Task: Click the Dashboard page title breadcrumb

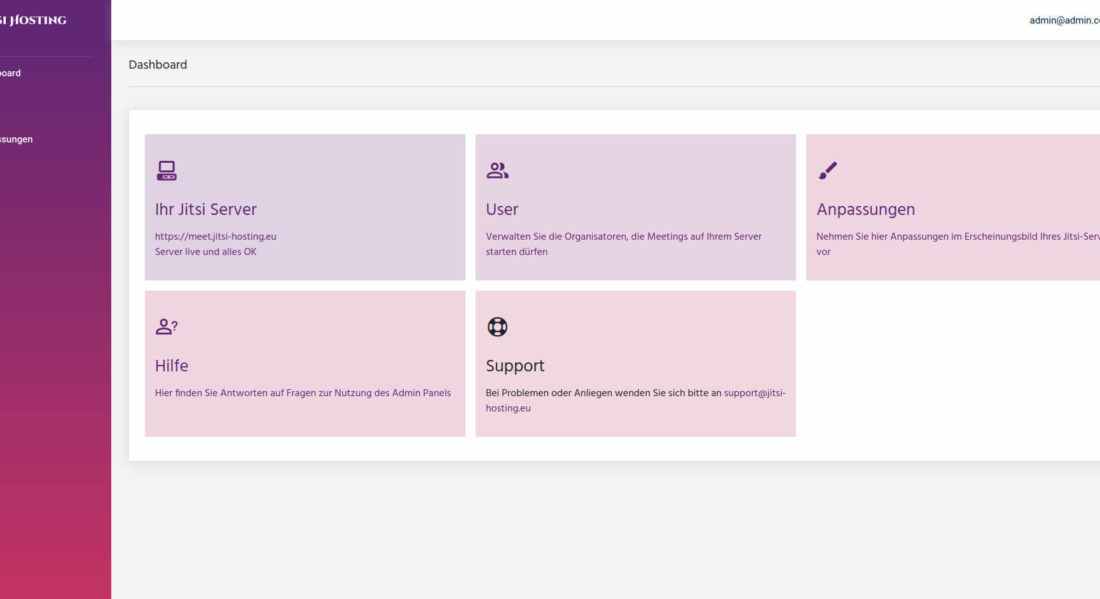Action: coord(158,65)
